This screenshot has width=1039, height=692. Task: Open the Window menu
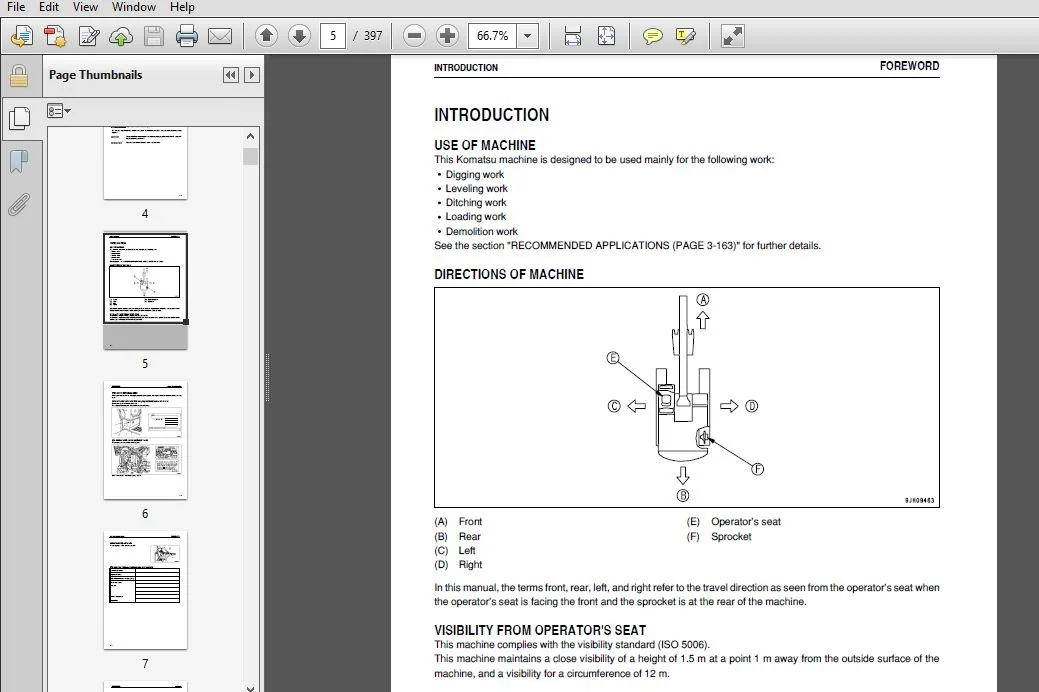[133, 7]
